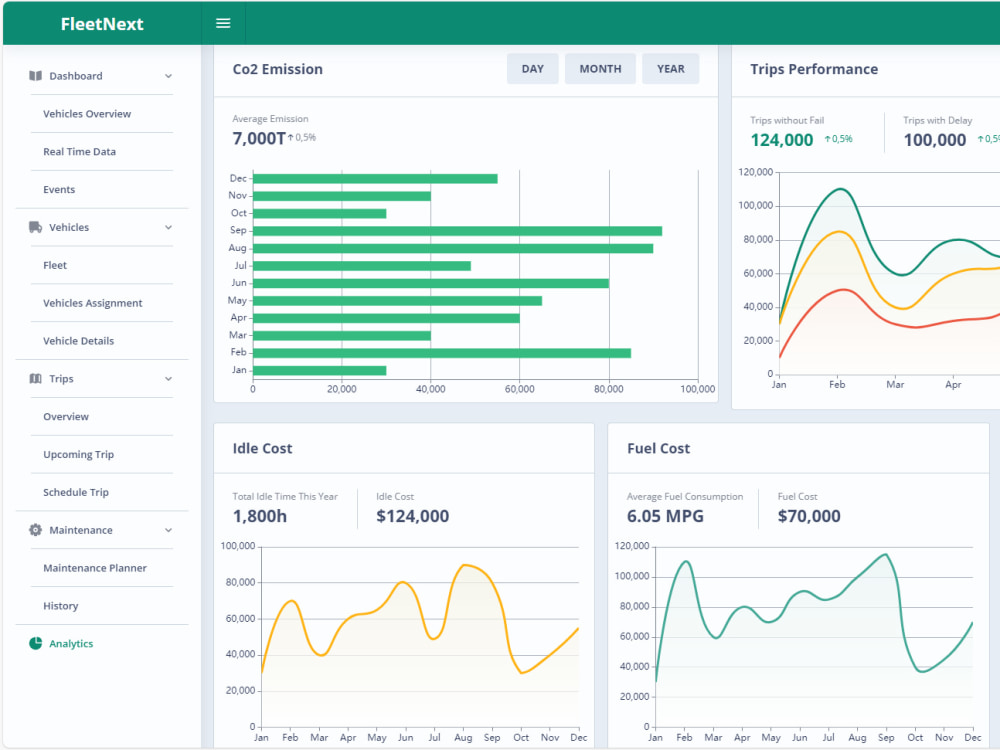The width and height of the screenshot is (1000, 750).
Task: Click the Maintenance gear icon
Action: [x=36, y=530]
